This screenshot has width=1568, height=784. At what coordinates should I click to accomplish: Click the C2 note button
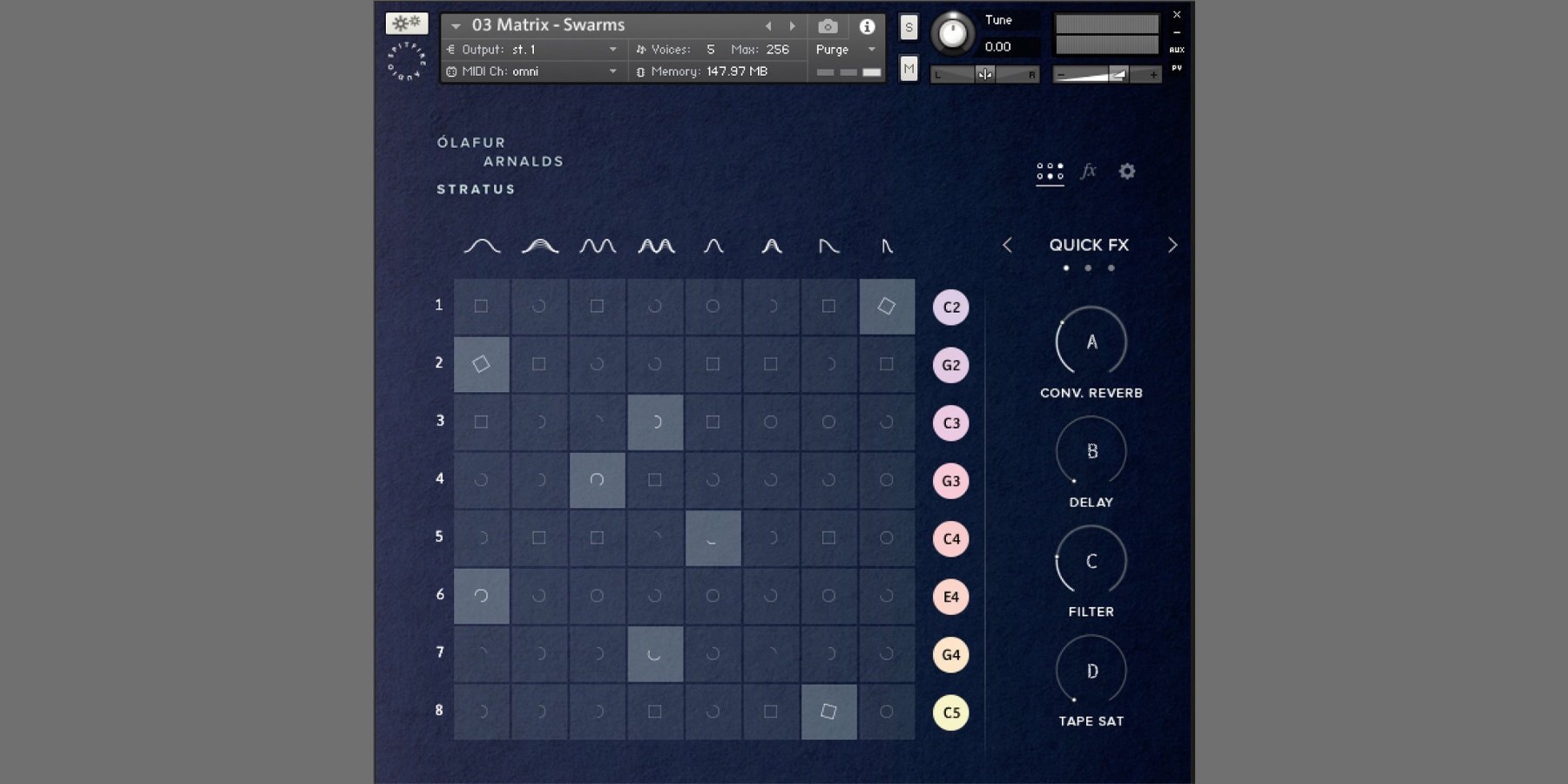point(950,308)
